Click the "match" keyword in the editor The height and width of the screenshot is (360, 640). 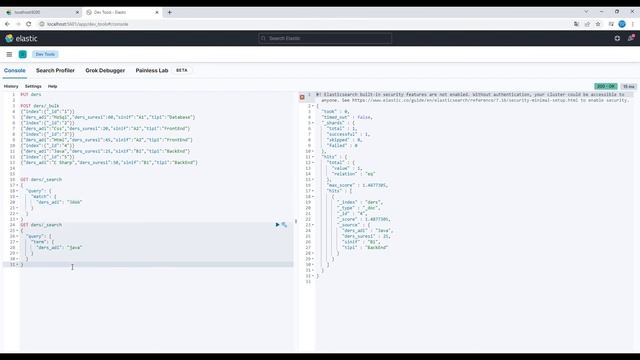click(x=40, y=197)
